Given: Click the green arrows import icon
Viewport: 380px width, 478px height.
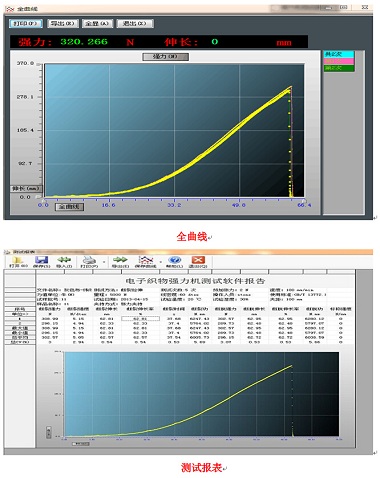Looking at the screenshot, I should [x=64, y=262].
